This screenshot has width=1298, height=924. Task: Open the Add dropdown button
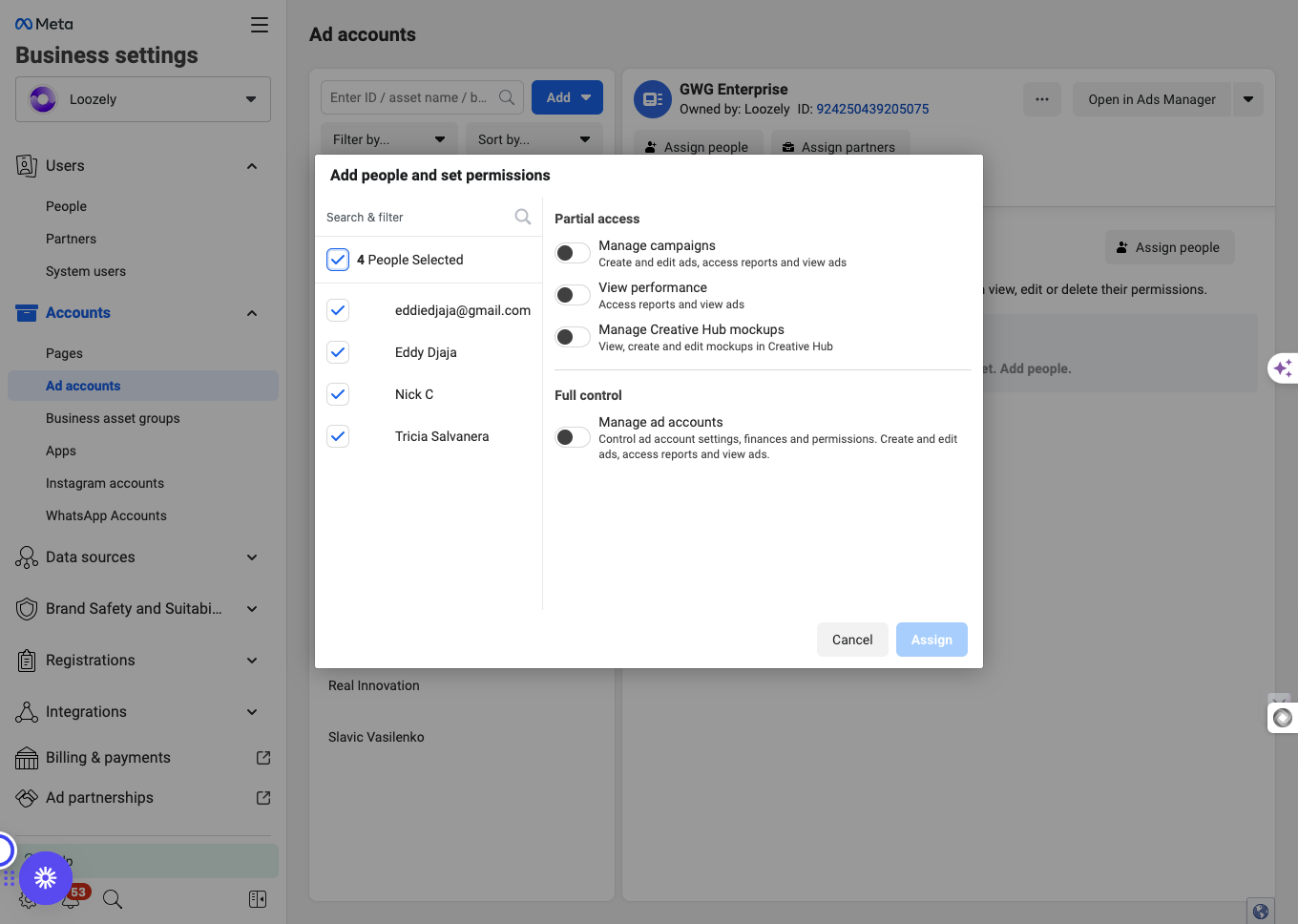(x=567, y=97)
